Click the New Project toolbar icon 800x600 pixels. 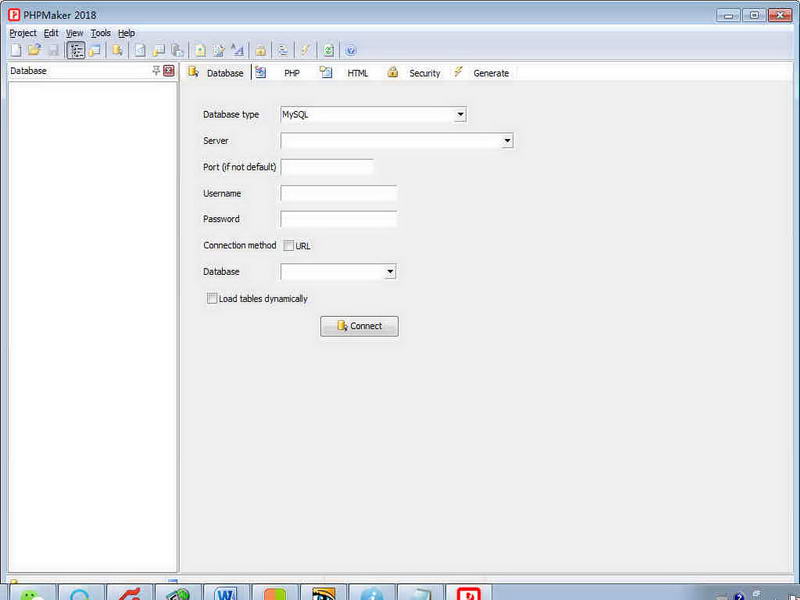coord(16,50)
